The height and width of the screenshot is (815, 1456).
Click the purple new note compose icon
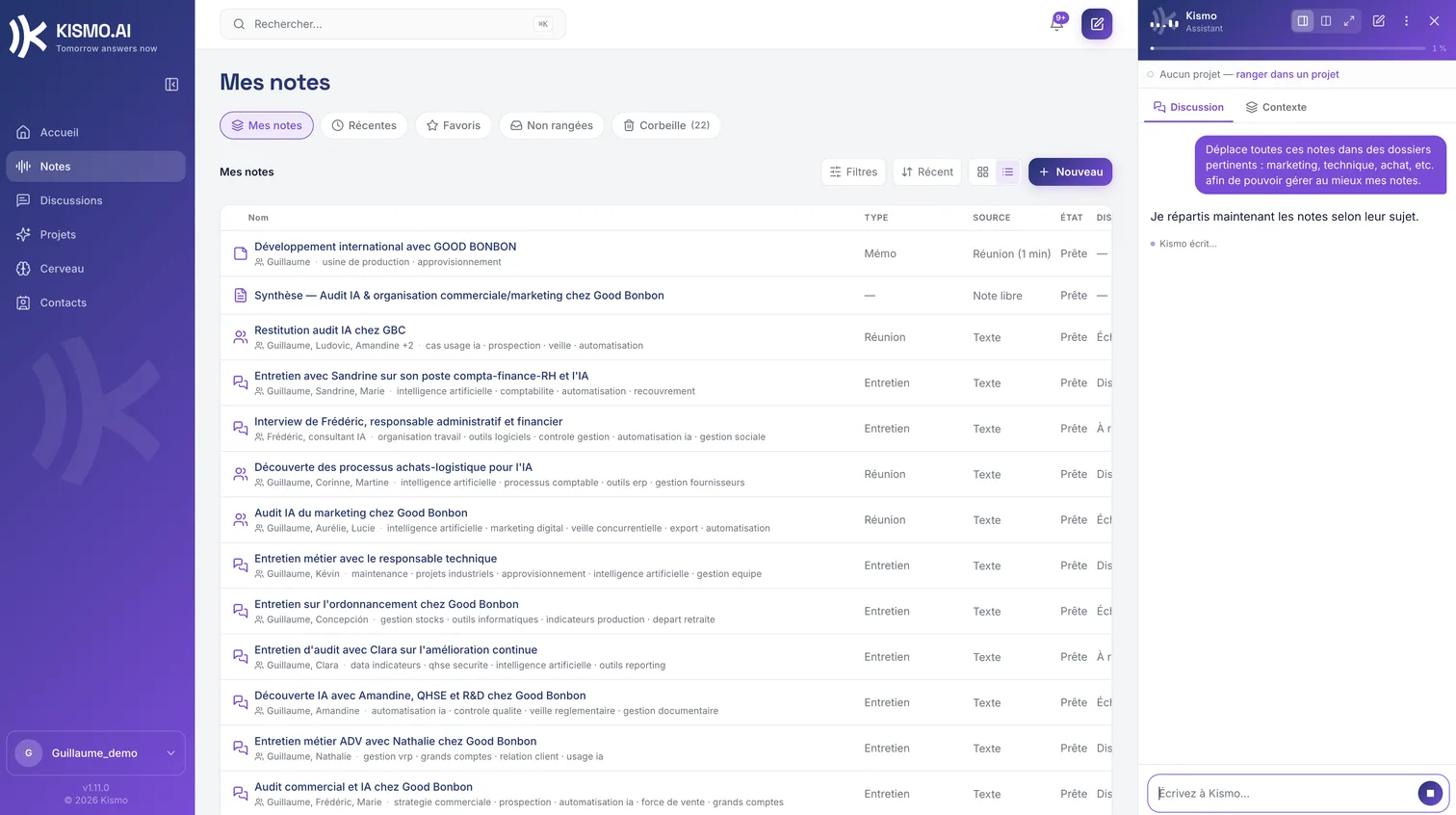1097,24
